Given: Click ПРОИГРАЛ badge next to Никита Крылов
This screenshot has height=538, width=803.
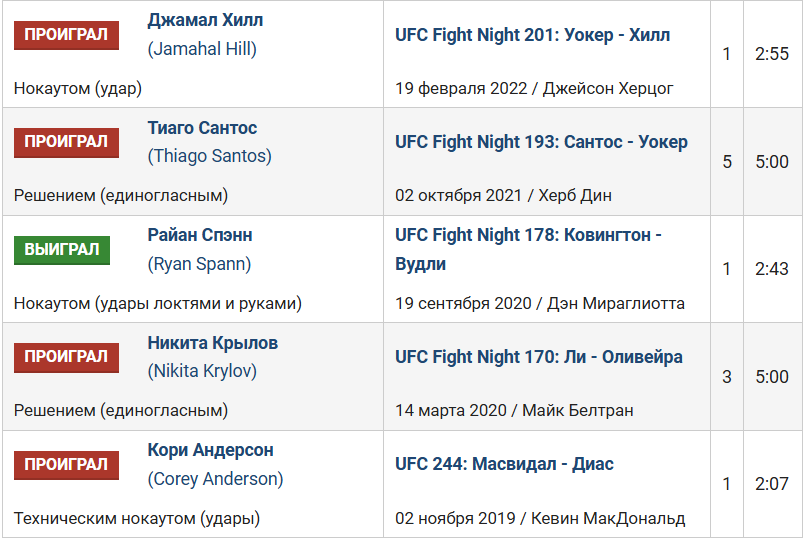Looking at the screenshot, I should point(66,357).
